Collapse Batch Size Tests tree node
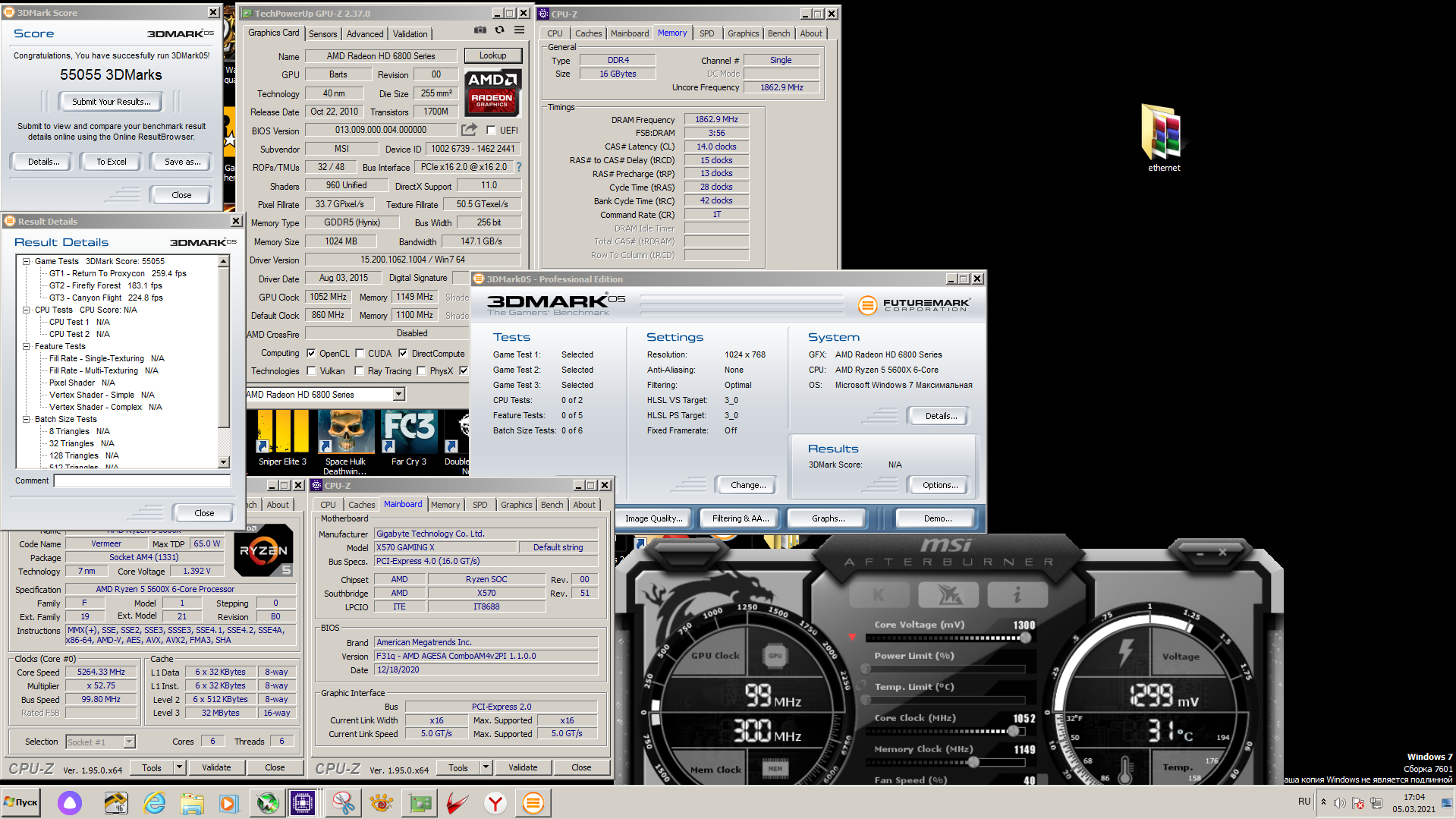This screenshot has height=819, width=1456. point(26,419)
